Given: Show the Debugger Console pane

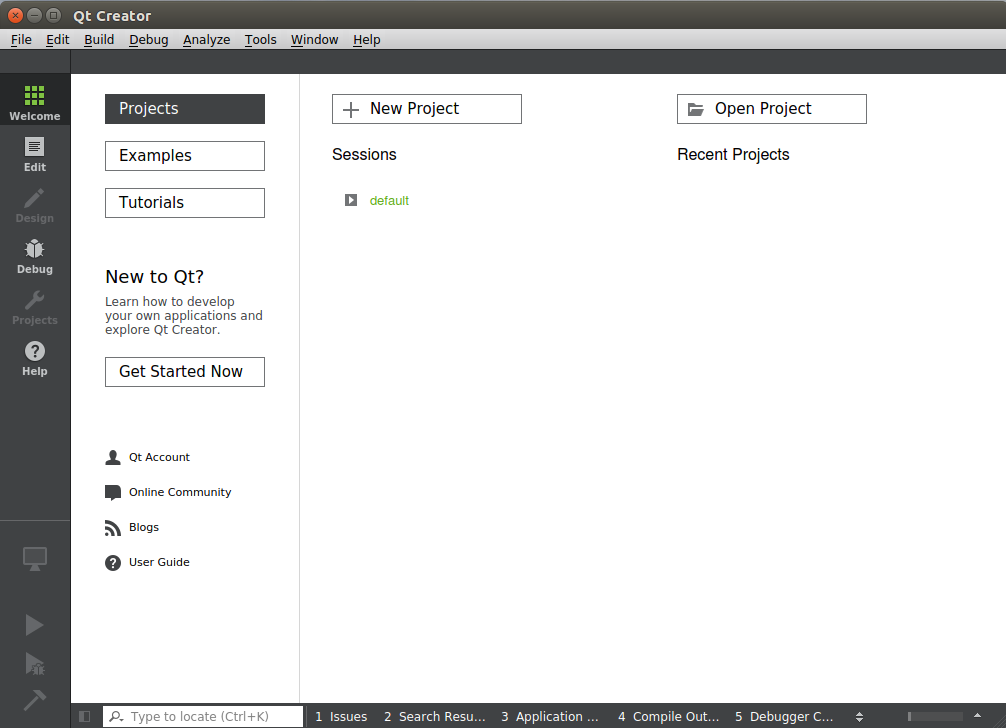Looking at the screenshot, I should 784,716.
